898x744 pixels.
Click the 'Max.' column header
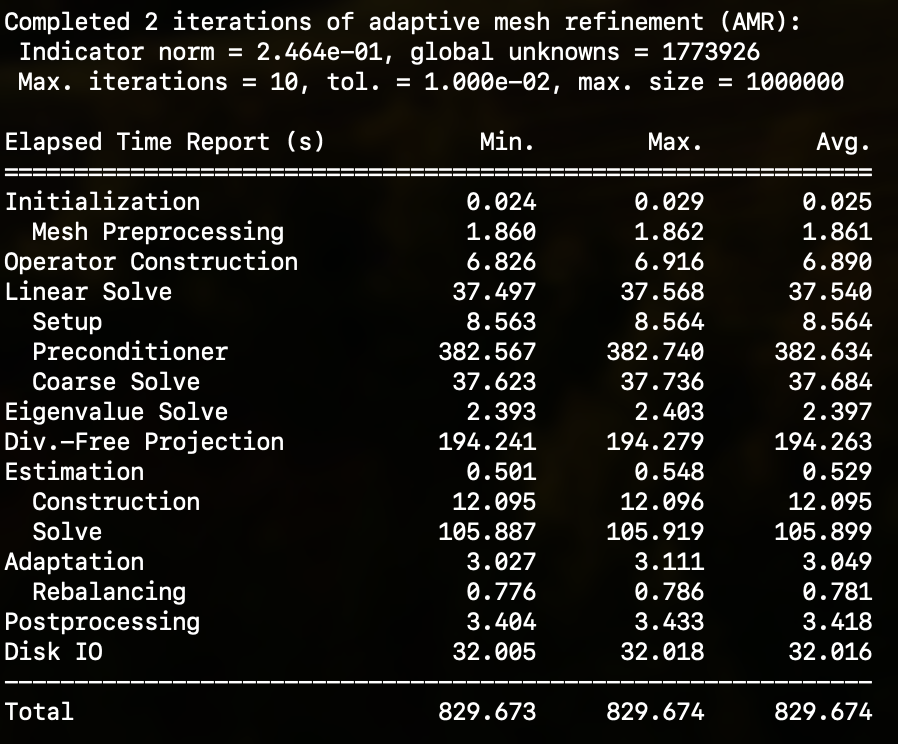pyautogui.click(x=675, y=142)
